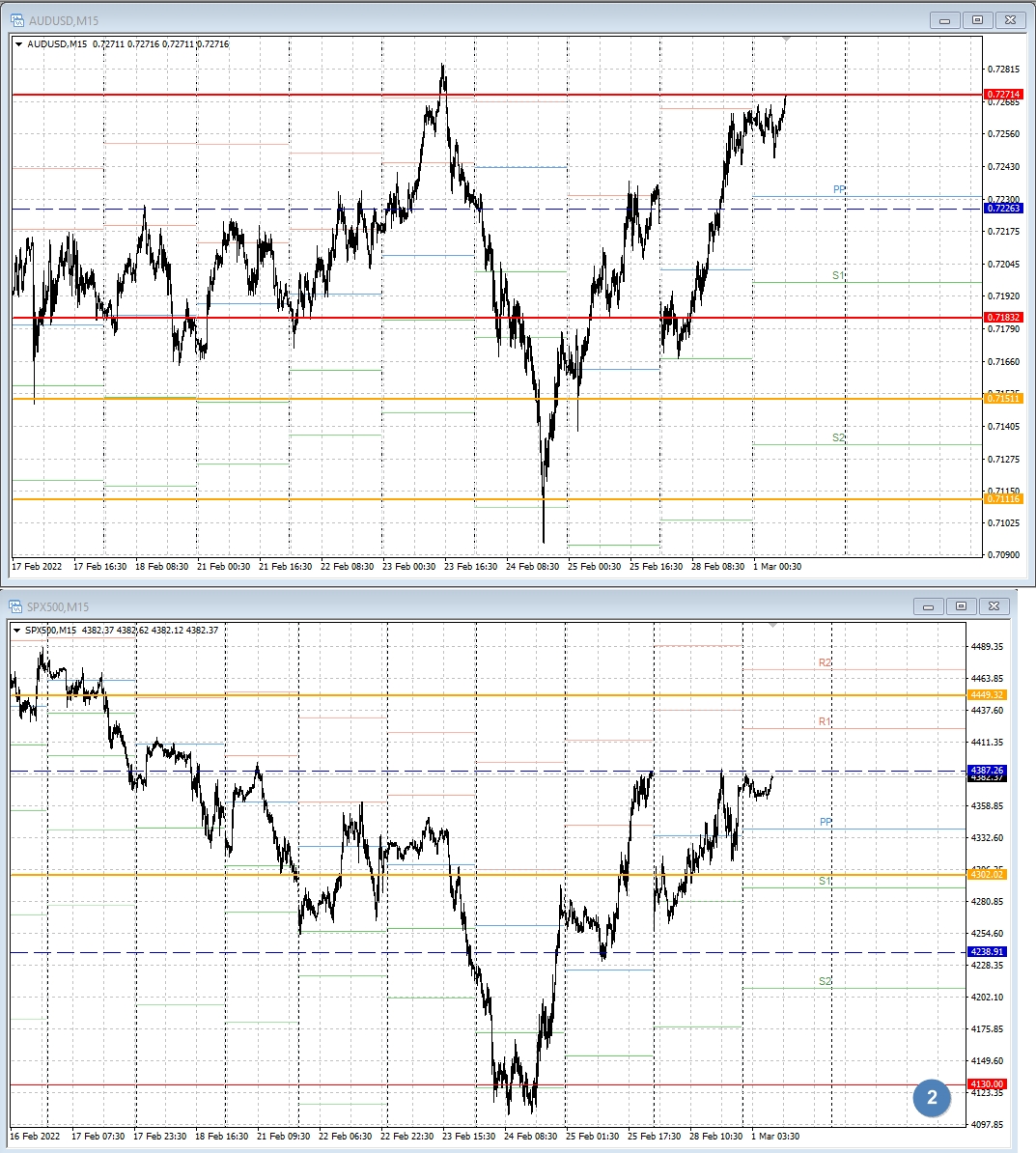The height and width of the screenshot is (1153, 1036).
Task: Close the SPX500,M15 chart window
Action: tap(994, 606)
